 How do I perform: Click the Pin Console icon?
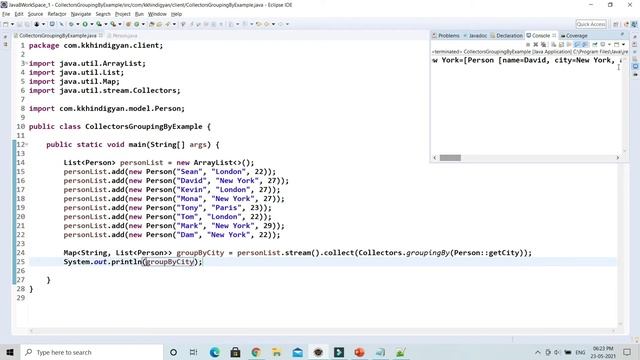[595, 44]
